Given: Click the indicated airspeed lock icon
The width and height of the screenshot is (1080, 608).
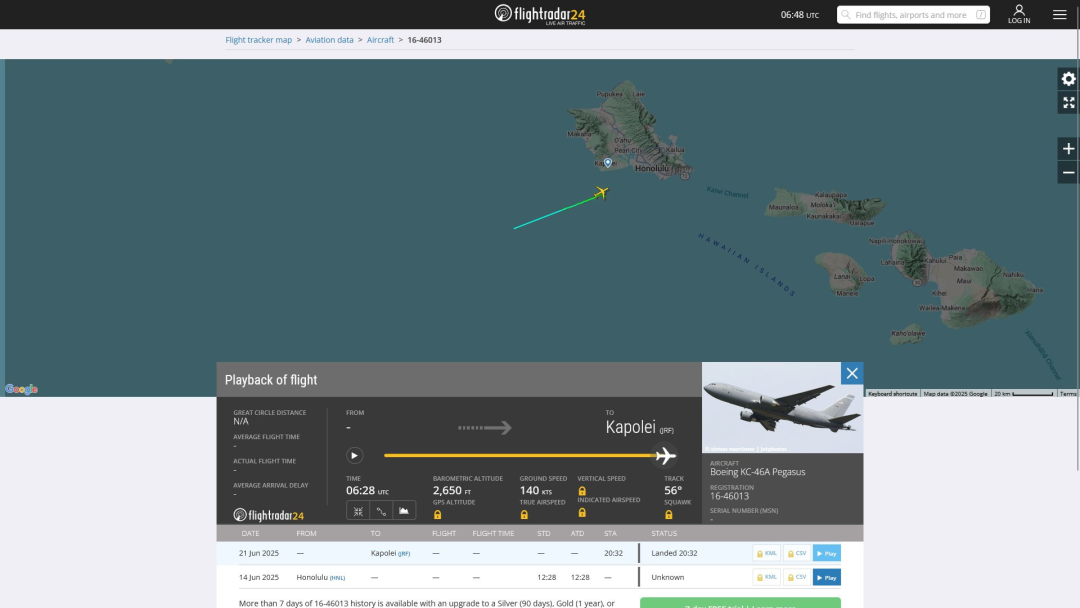Looking at the screenshot, I should tap(582, 512).
